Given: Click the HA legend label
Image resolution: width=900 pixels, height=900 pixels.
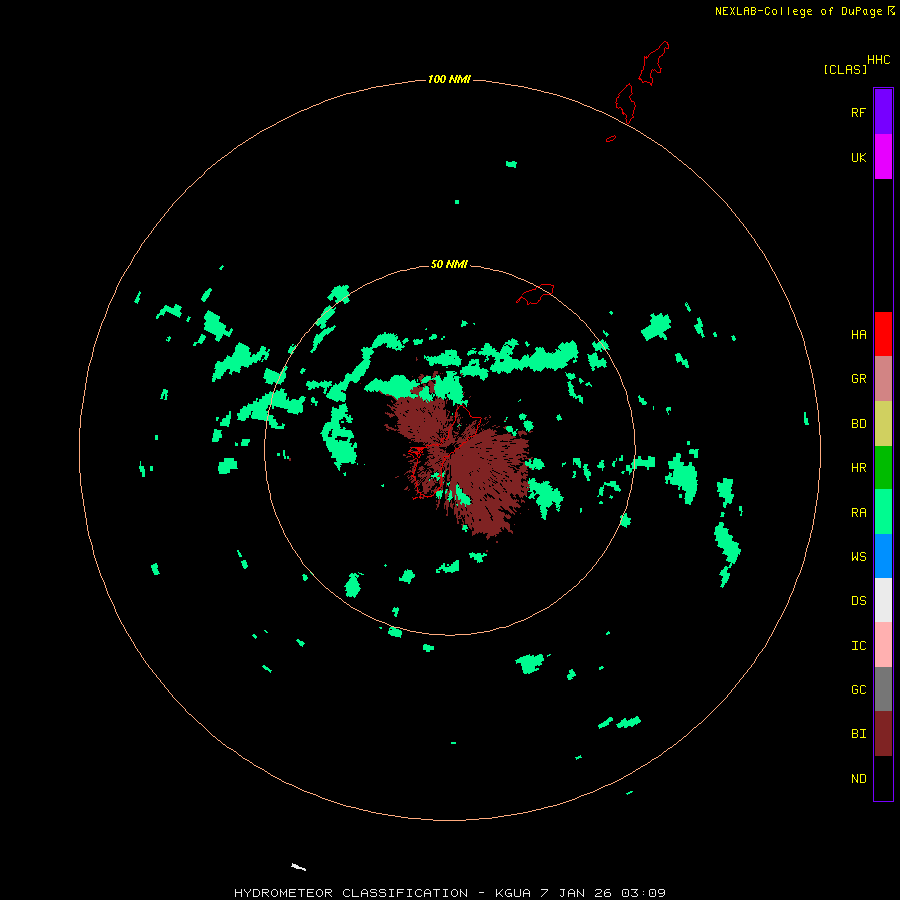Looking at the screenshot, I should click(x=858, y=335).
